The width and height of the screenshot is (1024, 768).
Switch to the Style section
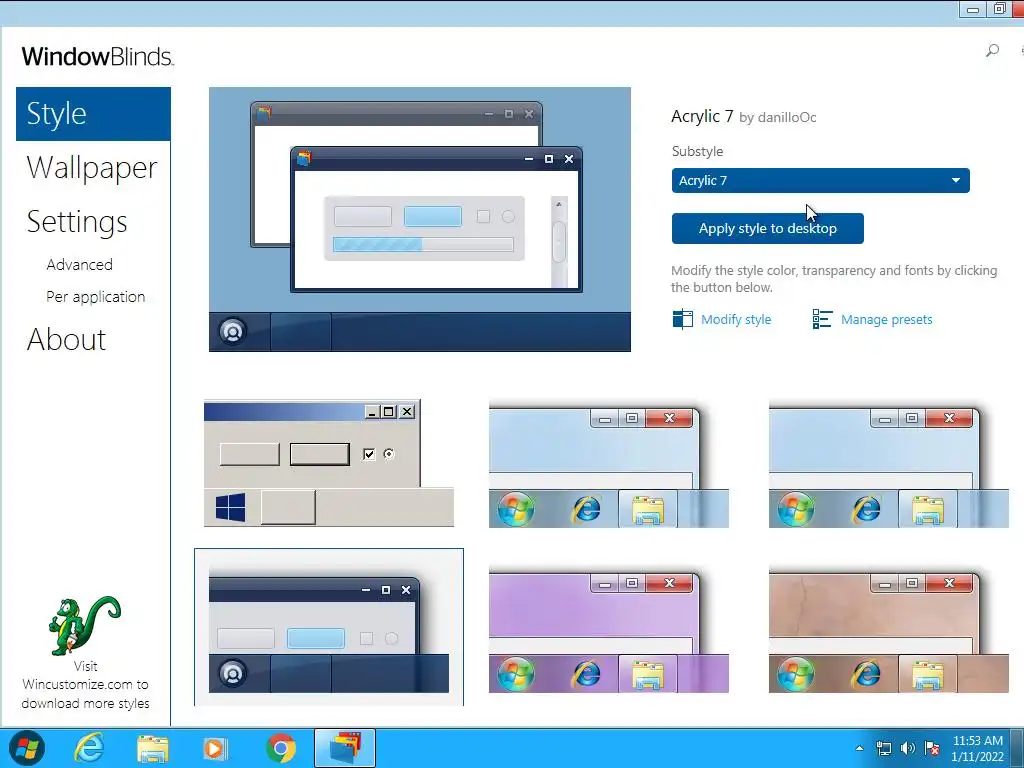click(x=93, y=114)
